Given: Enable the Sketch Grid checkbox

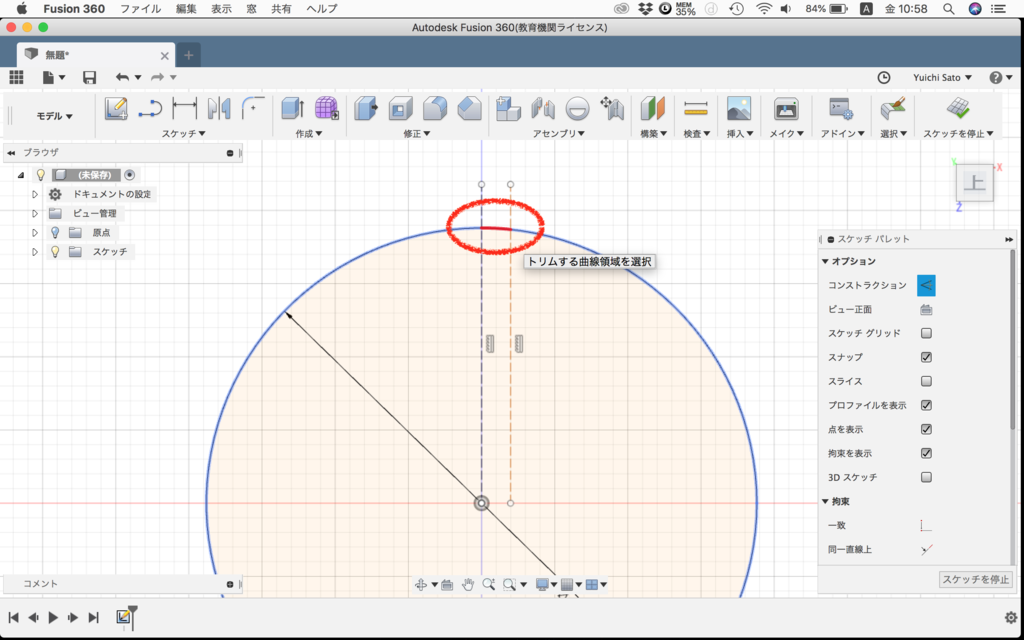Looking at the screenshot, I should (926, 333).
